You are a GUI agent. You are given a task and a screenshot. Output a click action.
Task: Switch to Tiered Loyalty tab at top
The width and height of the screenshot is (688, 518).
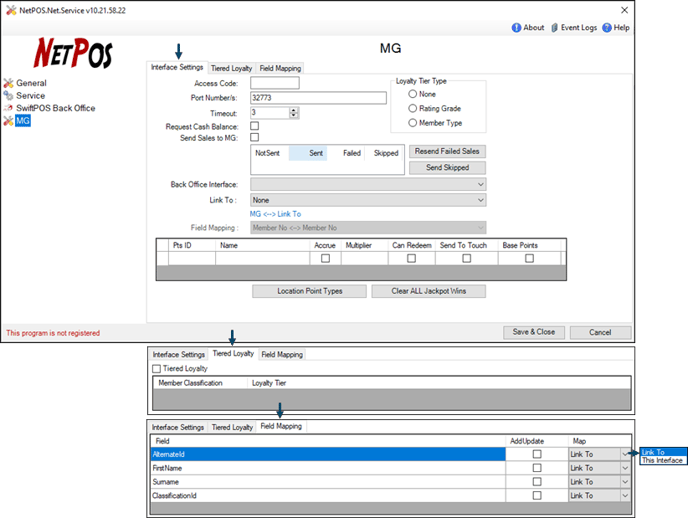(x=231, y=68)
